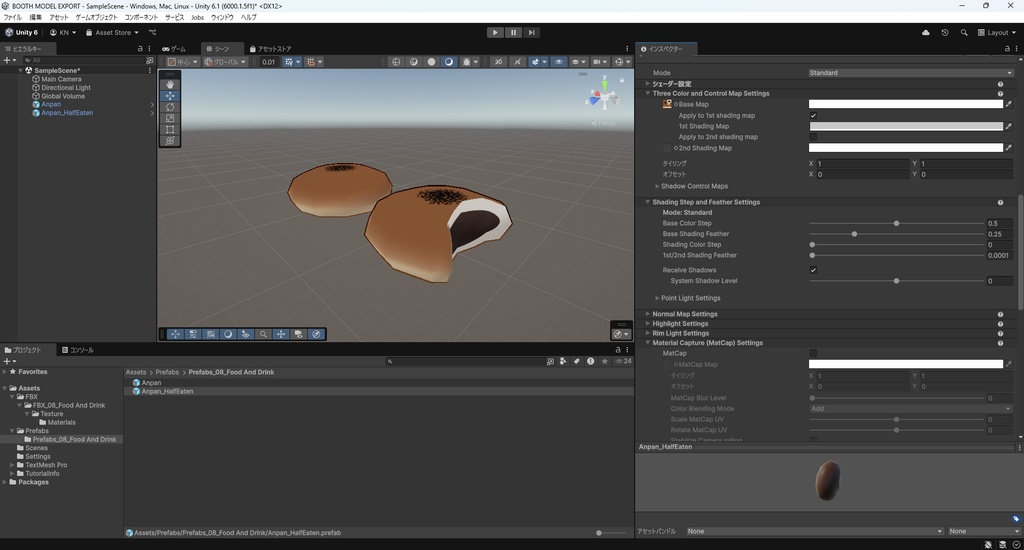Click the Base Shading Feather value field
Viewport: 1024px width, 550px height.
pos(999,234)
